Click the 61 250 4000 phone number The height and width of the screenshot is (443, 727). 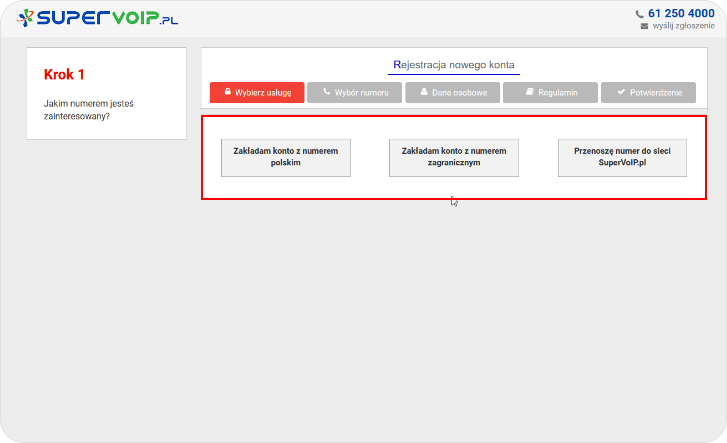(x=681, y=13)
